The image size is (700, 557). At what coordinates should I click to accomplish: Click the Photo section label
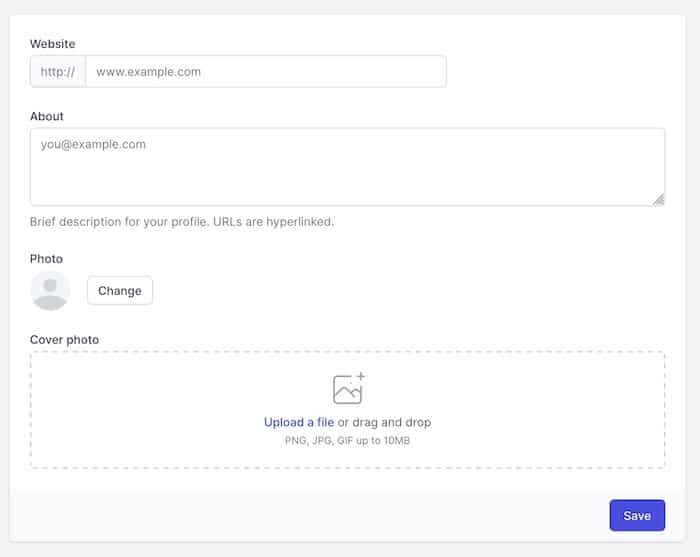coord(46,259)
